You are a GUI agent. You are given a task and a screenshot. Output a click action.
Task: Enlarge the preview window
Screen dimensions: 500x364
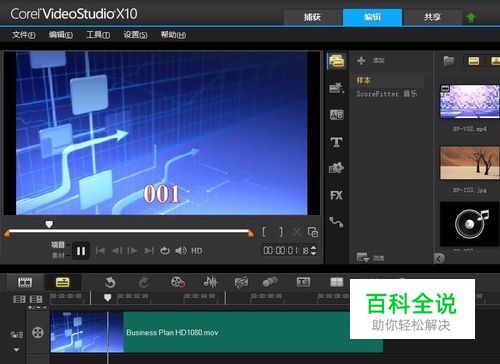[313, 232]
